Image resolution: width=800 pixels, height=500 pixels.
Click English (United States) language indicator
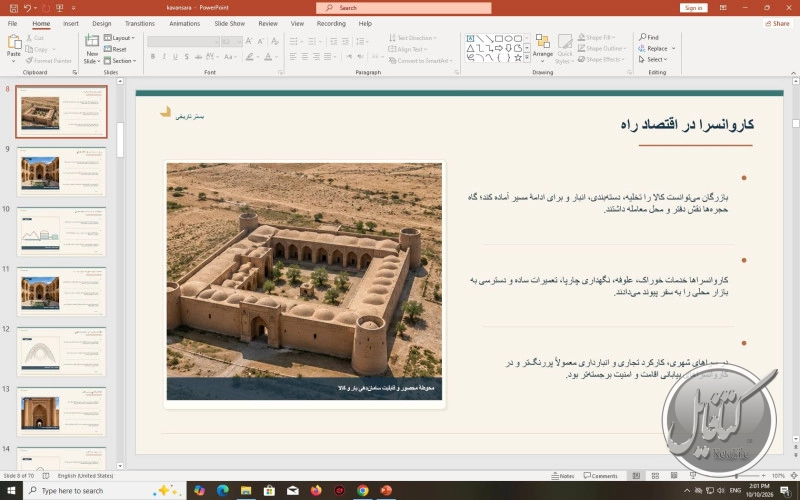85,476
